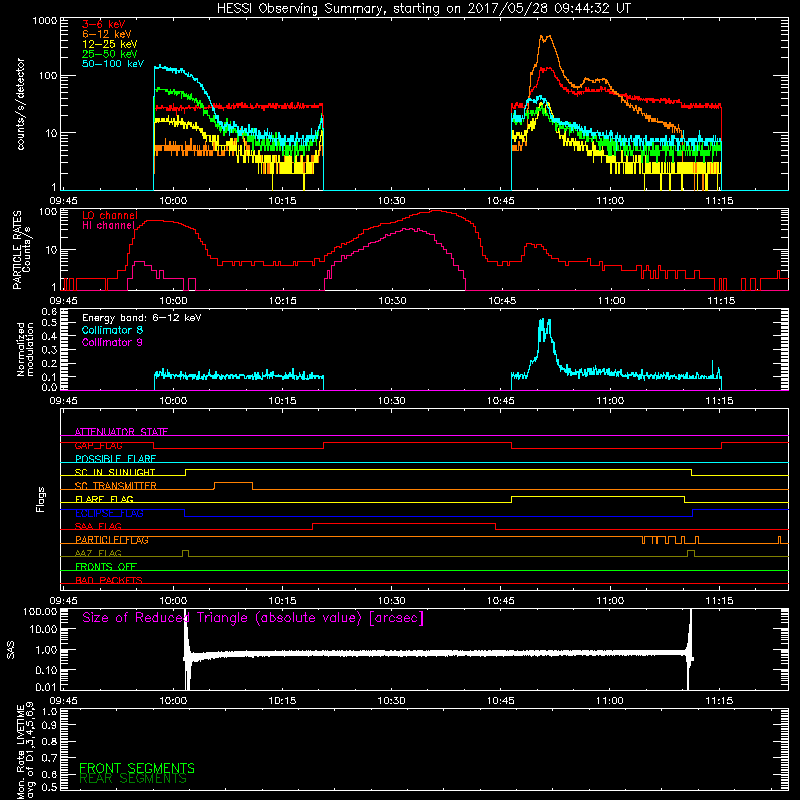Select the Collimator 8 legend entry

pyautogui.click(x=112, y=330)
